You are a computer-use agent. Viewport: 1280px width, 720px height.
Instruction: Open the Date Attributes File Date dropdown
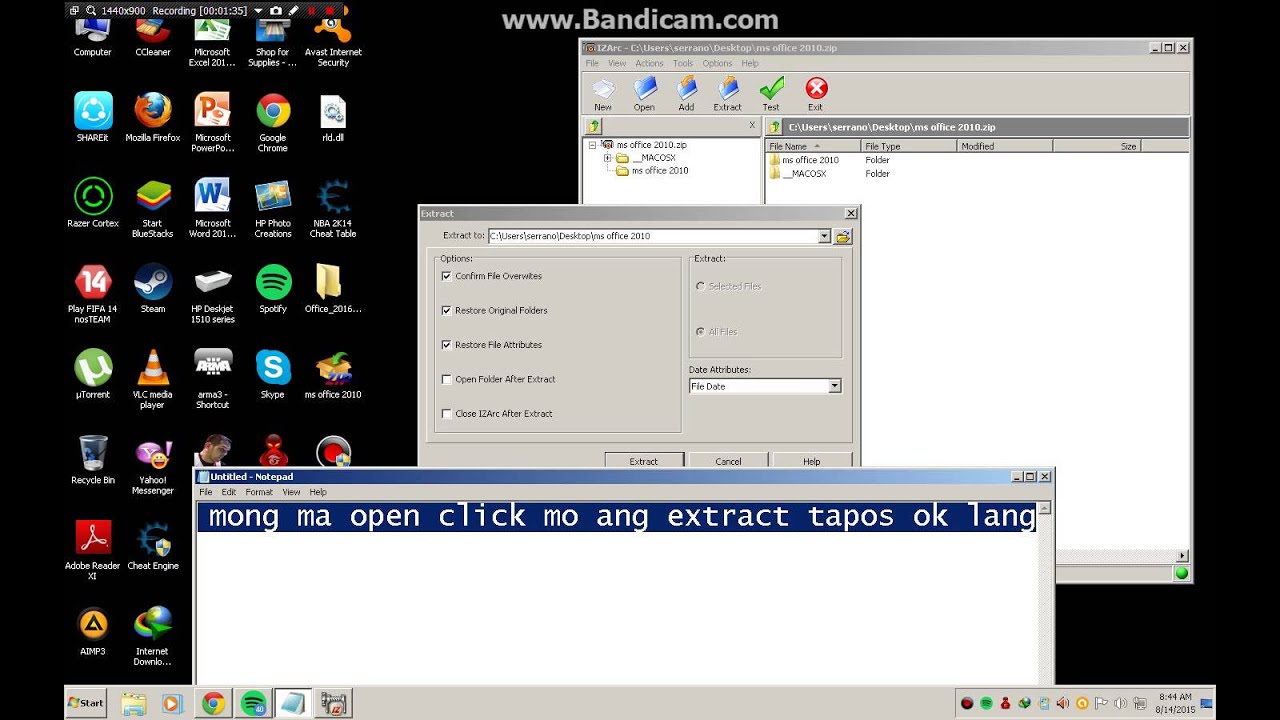tap(834, 386)
